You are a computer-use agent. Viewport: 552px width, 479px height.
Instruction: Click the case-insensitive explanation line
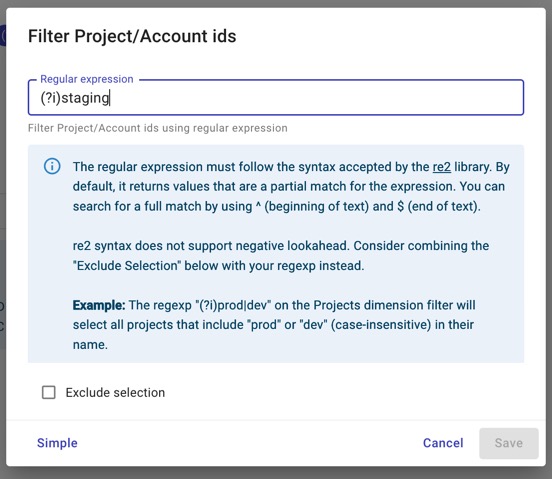[273, 324]
